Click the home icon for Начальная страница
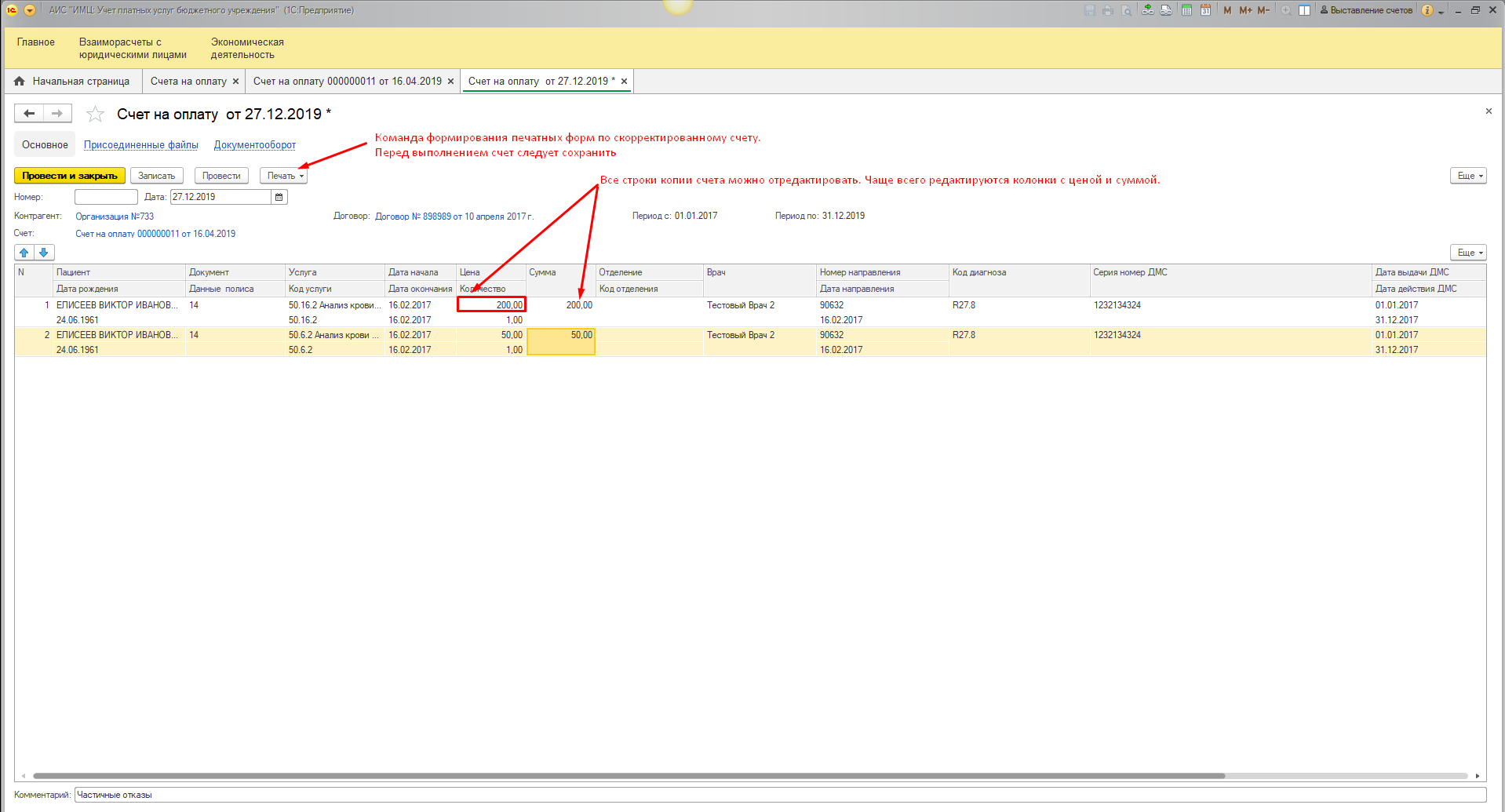This screenshot has height=812, width=1505. (20, 82)
